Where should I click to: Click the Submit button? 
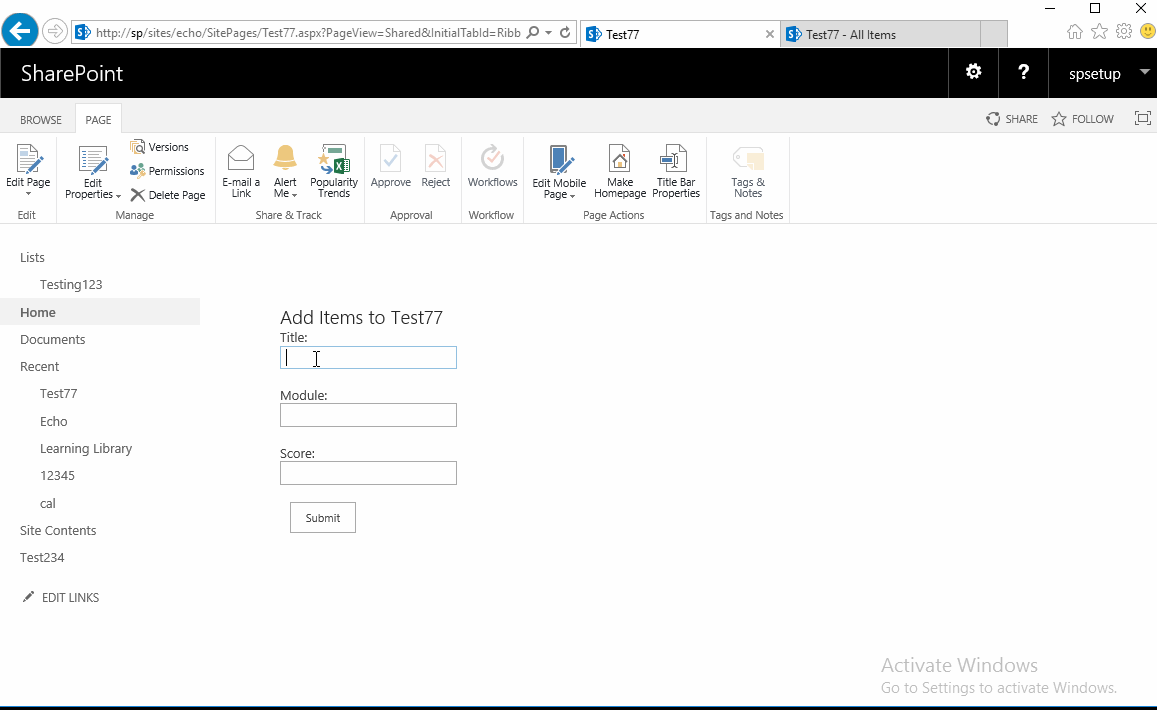(x=322, y=517)
